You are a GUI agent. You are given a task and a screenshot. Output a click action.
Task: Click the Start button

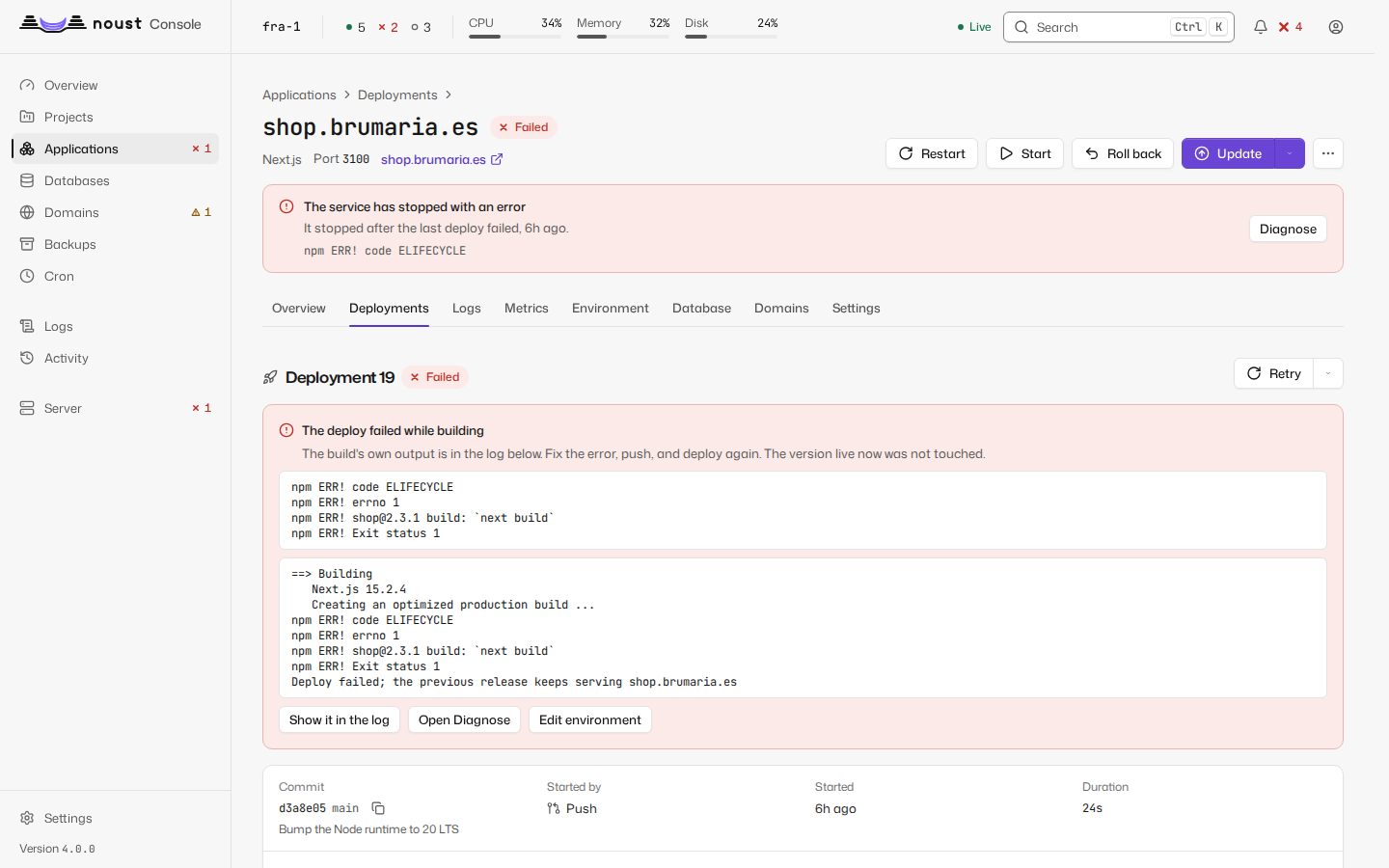(x=1025, y=153)
